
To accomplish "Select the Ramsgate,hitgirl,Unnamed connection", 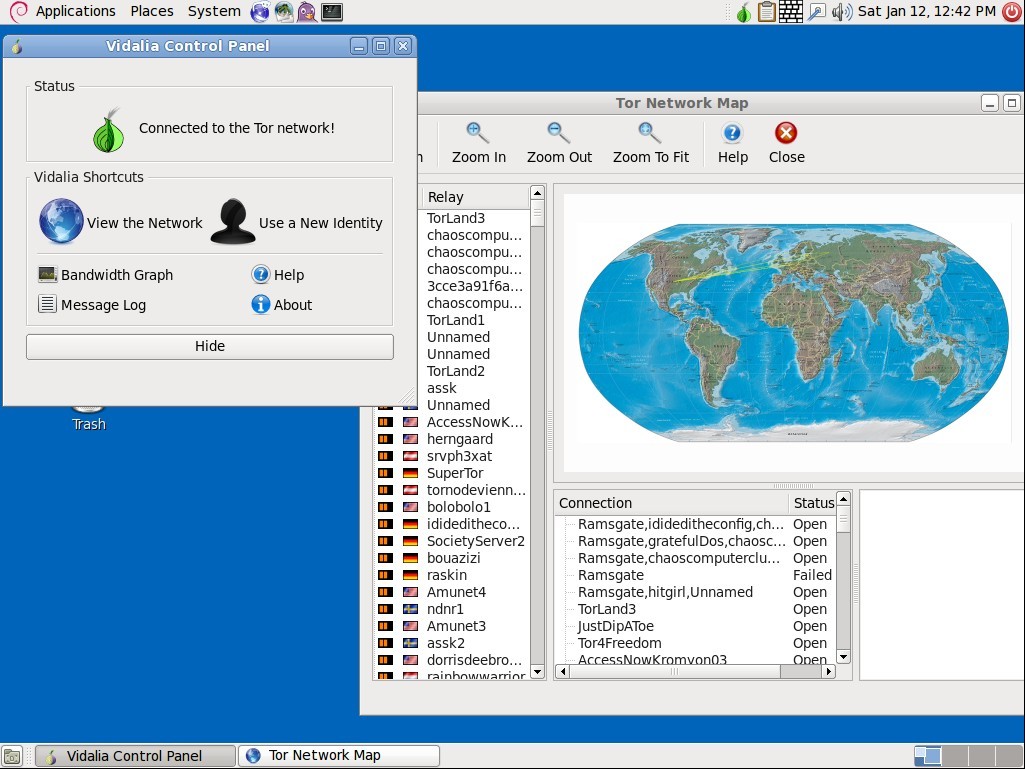I will tap(696, 592).
